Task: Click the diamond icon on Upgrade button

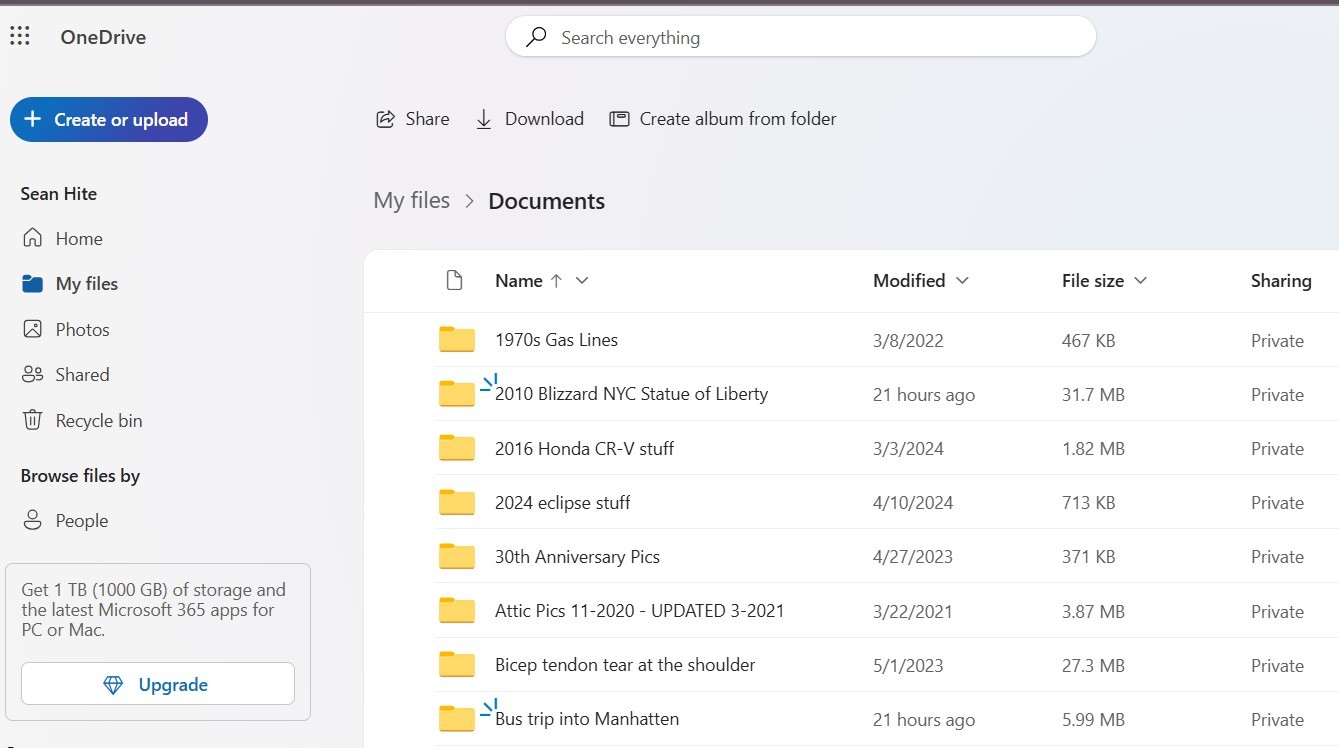Action: 114,685
